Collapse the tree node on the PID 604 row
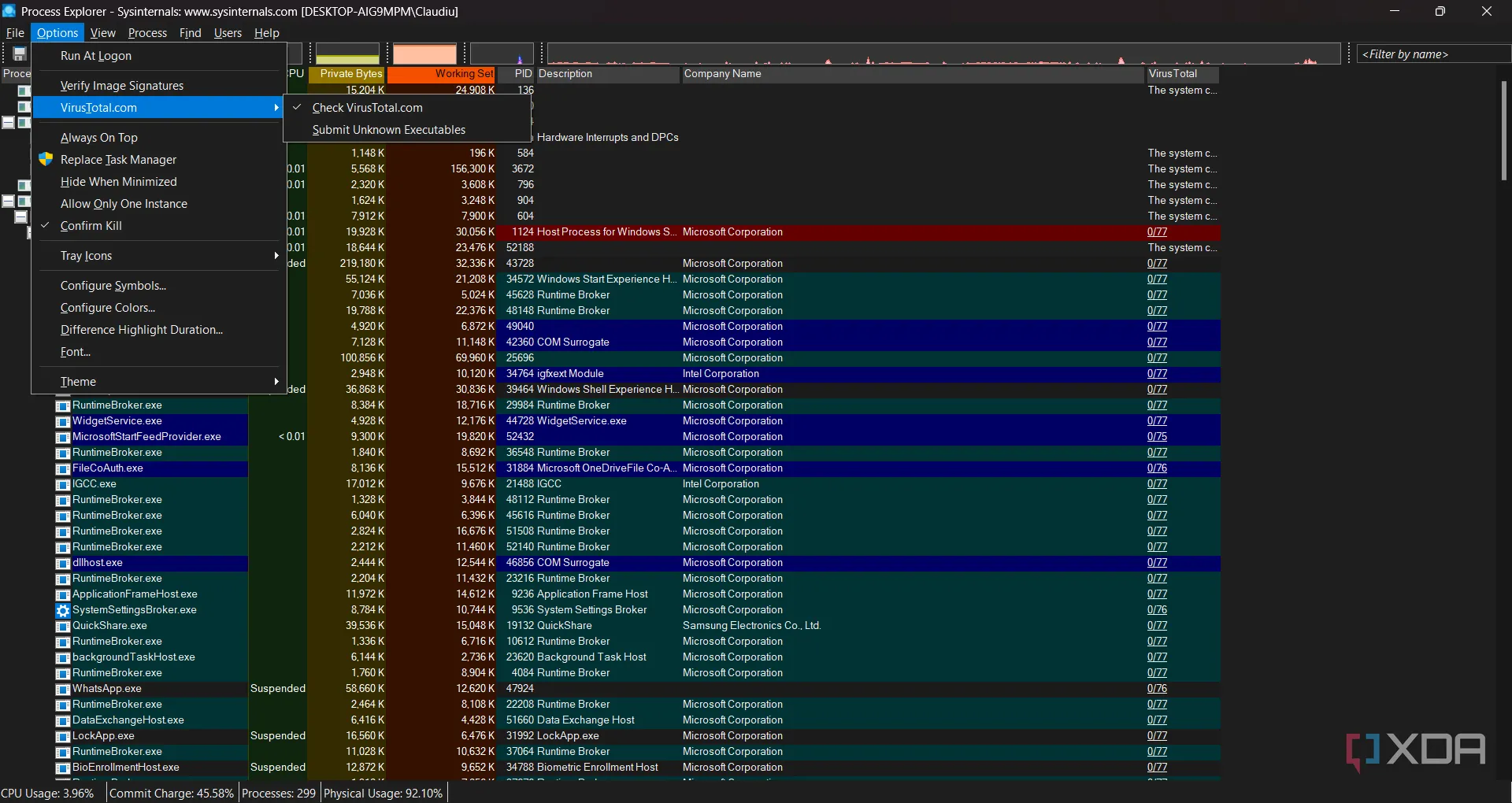This screenshot has height=803, width=1512. coord(20,216)
